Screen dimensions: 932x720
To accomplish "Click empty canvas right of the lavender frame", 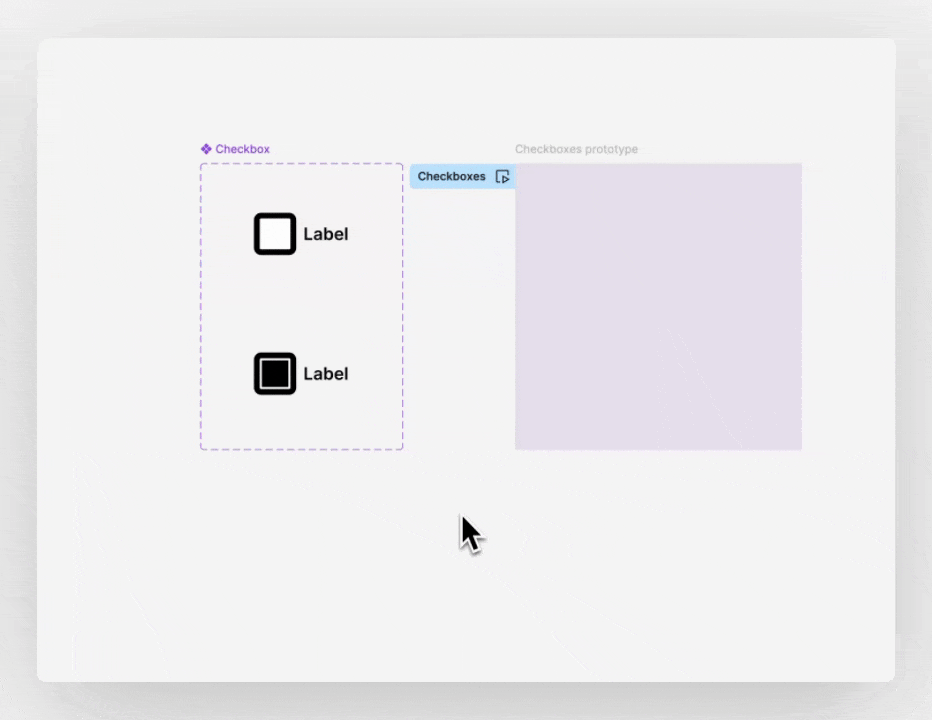I will pos(848,306).
